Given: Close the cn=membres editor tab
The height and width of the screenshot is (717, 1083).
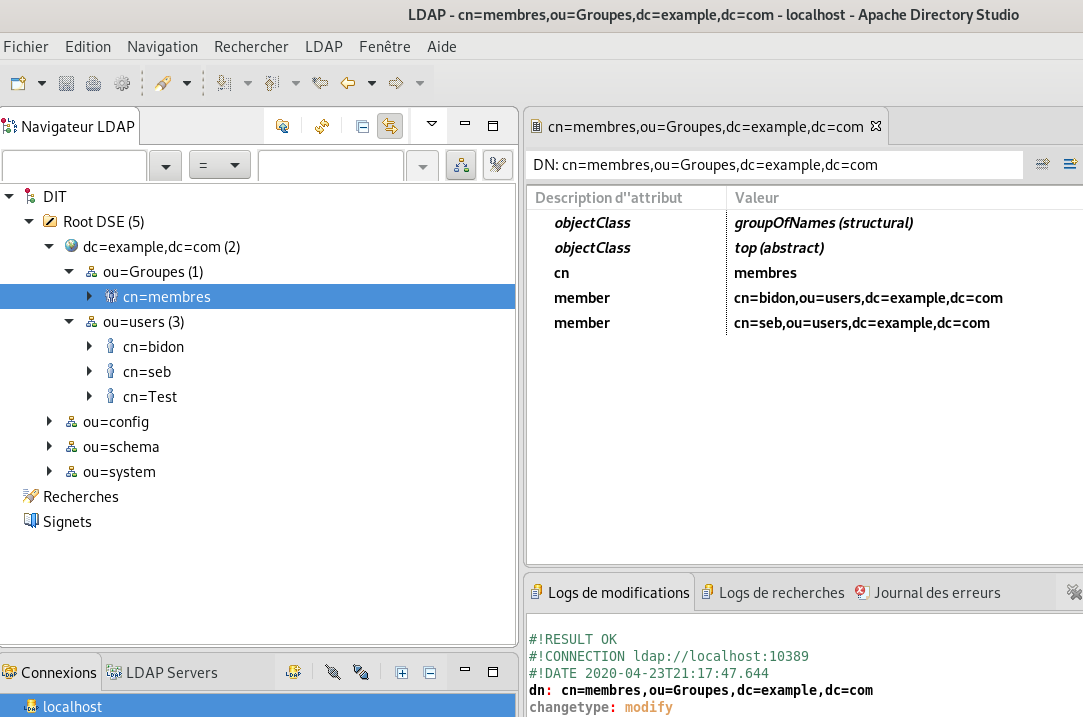Looking at the screenshot, I should (x=876, y=126).
